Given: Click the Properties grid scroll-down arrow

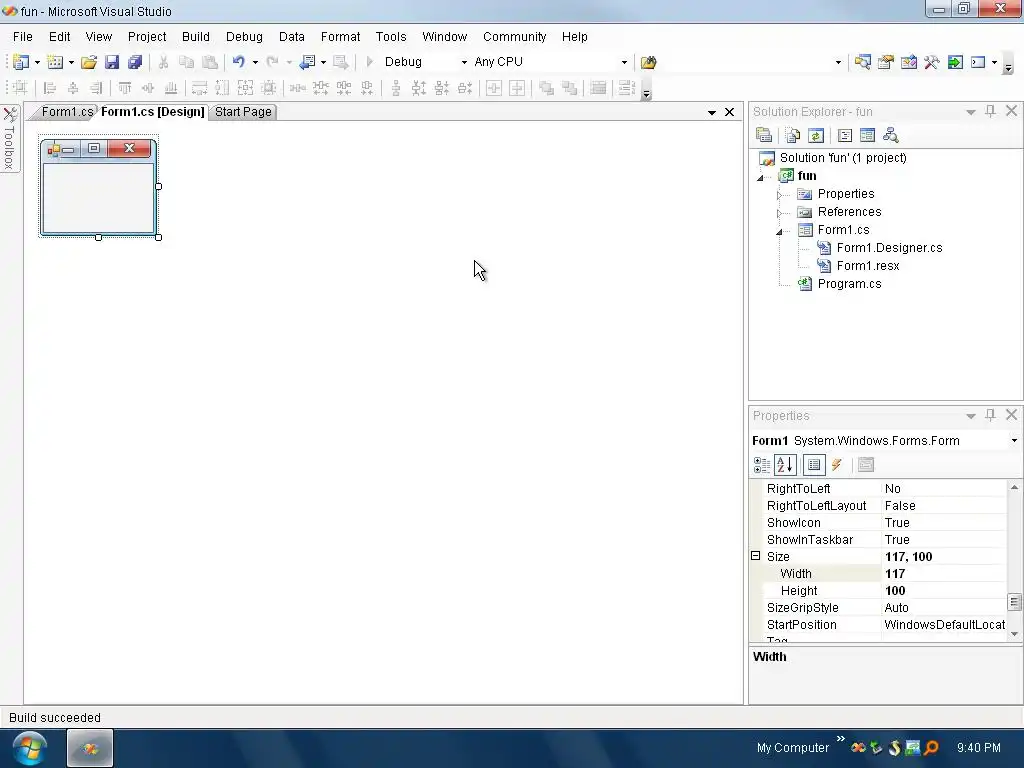Looking at the screenshot, I should (x=1014, y=633).
